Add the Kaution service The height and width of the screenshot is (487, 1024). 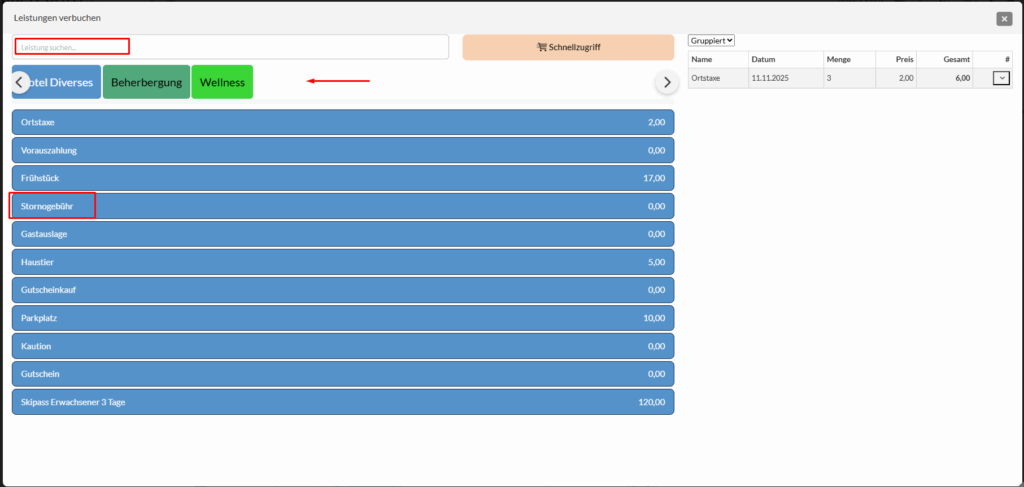342,346
